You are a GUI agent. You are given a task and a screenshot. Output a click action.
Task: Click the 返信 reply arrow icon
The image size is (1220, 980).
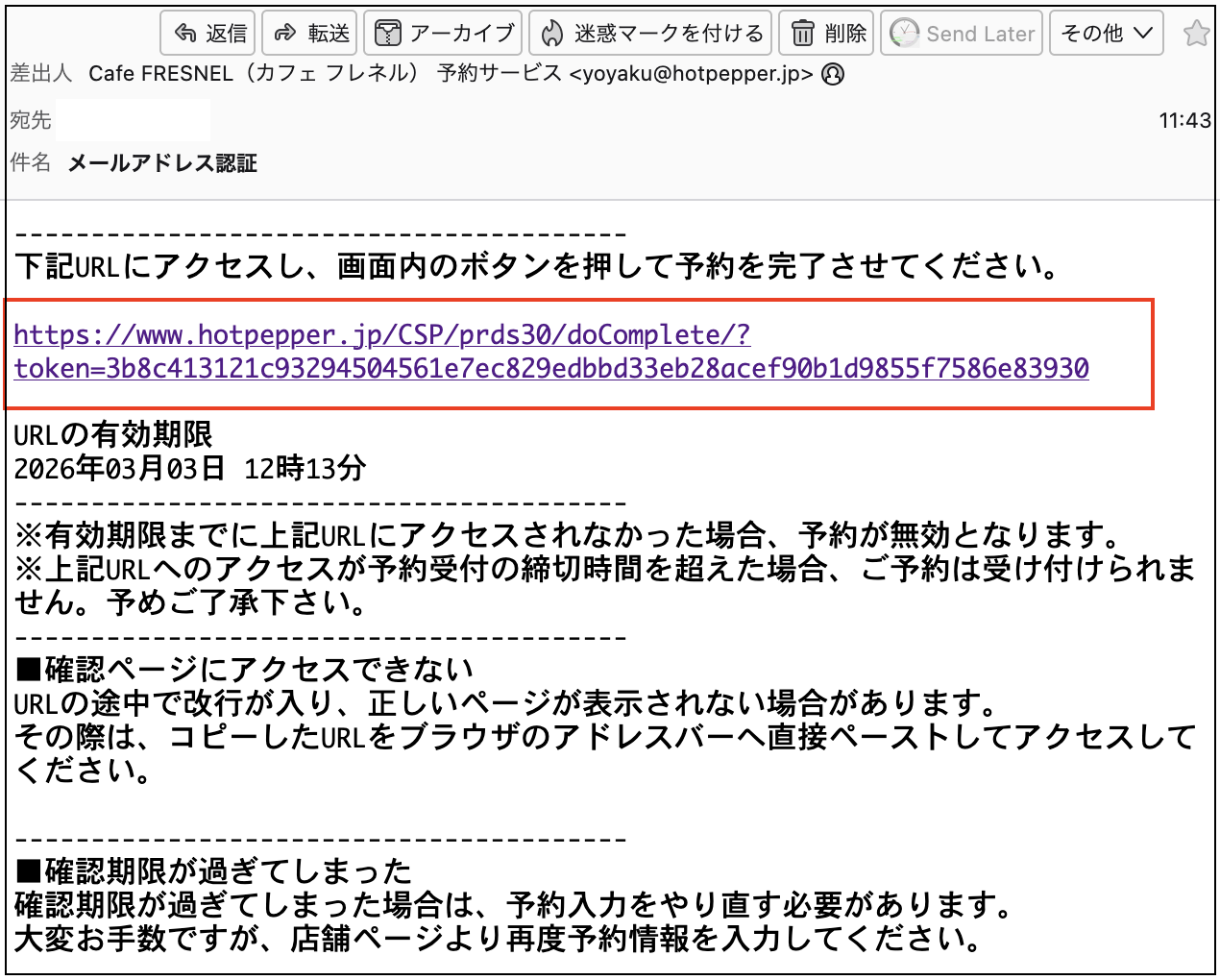tap(185, 34)
